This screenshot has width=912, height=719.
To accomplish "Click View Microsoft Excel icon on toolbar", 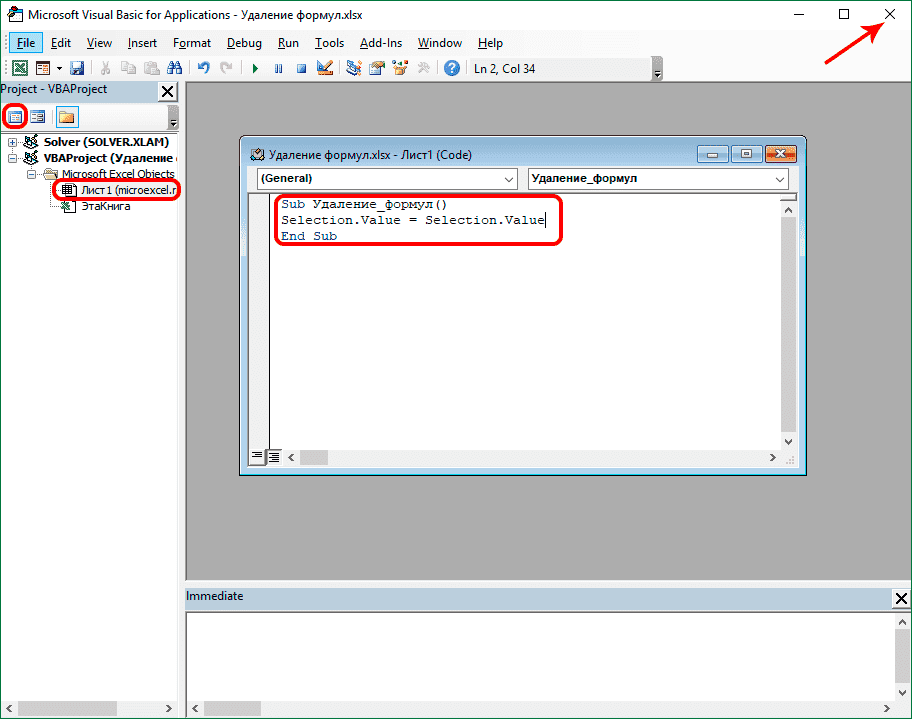I will (20, 67).
